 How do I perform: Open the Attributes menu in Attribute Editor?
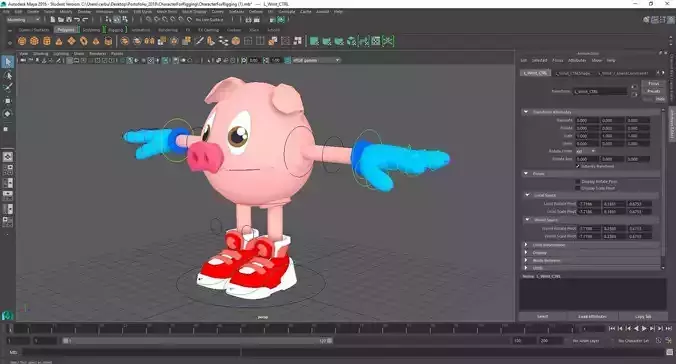point(577,60)
